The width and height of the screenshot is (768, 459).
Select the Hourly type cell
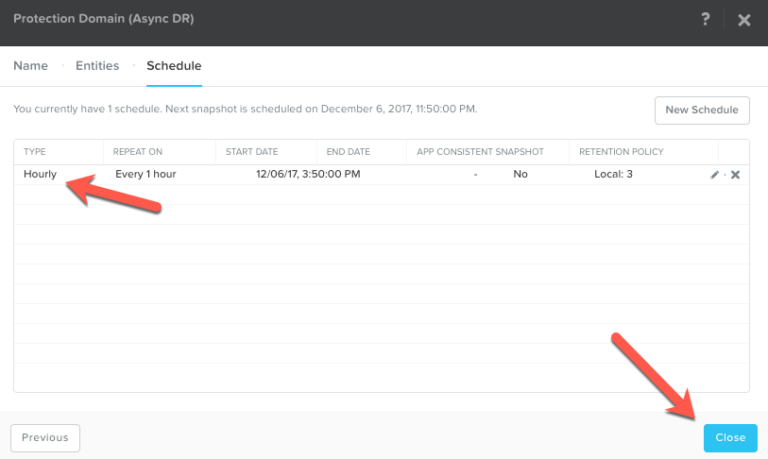coord(40,174)
